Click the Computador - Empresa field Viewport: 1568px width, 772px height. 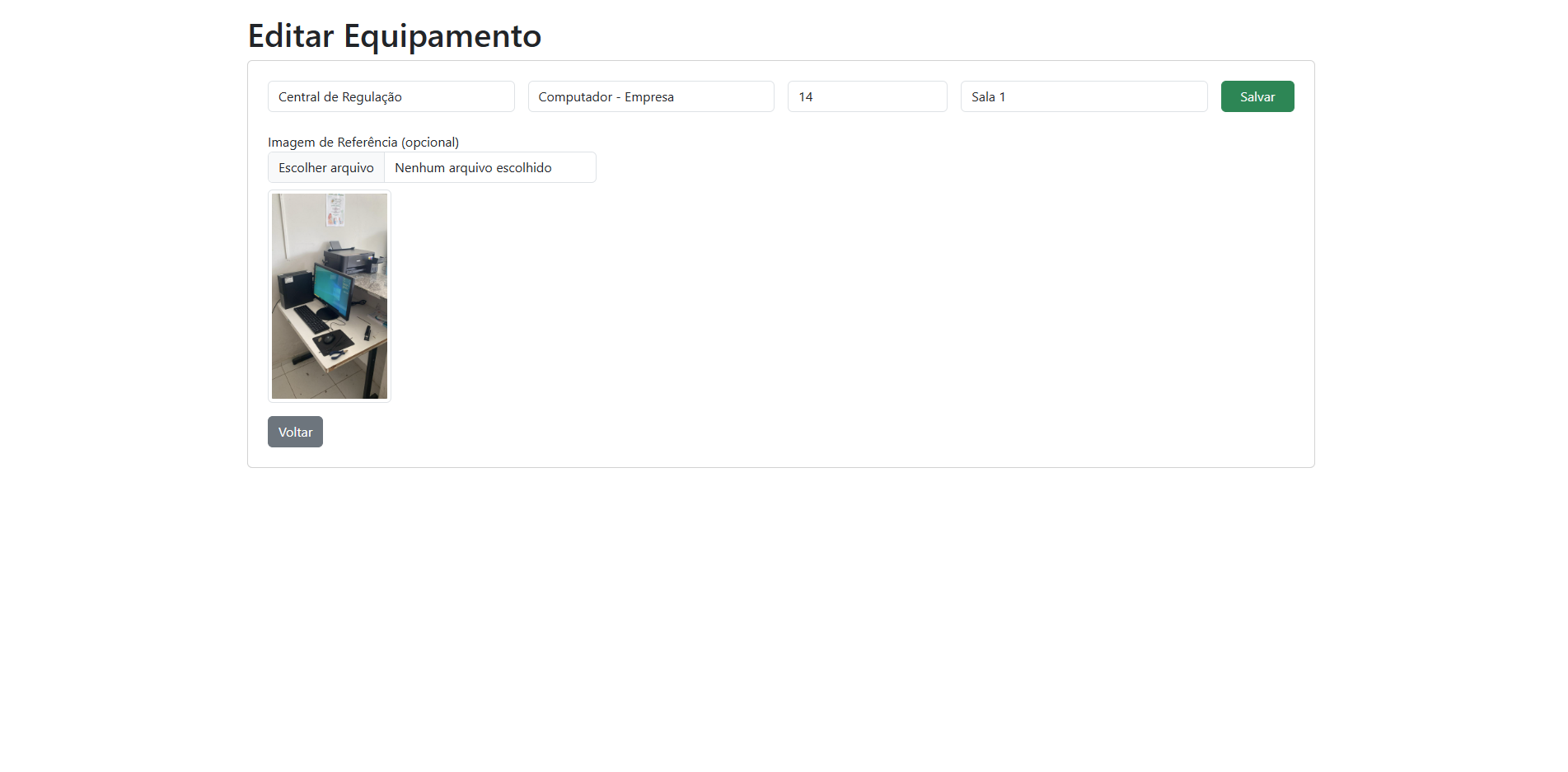point(650,96)
